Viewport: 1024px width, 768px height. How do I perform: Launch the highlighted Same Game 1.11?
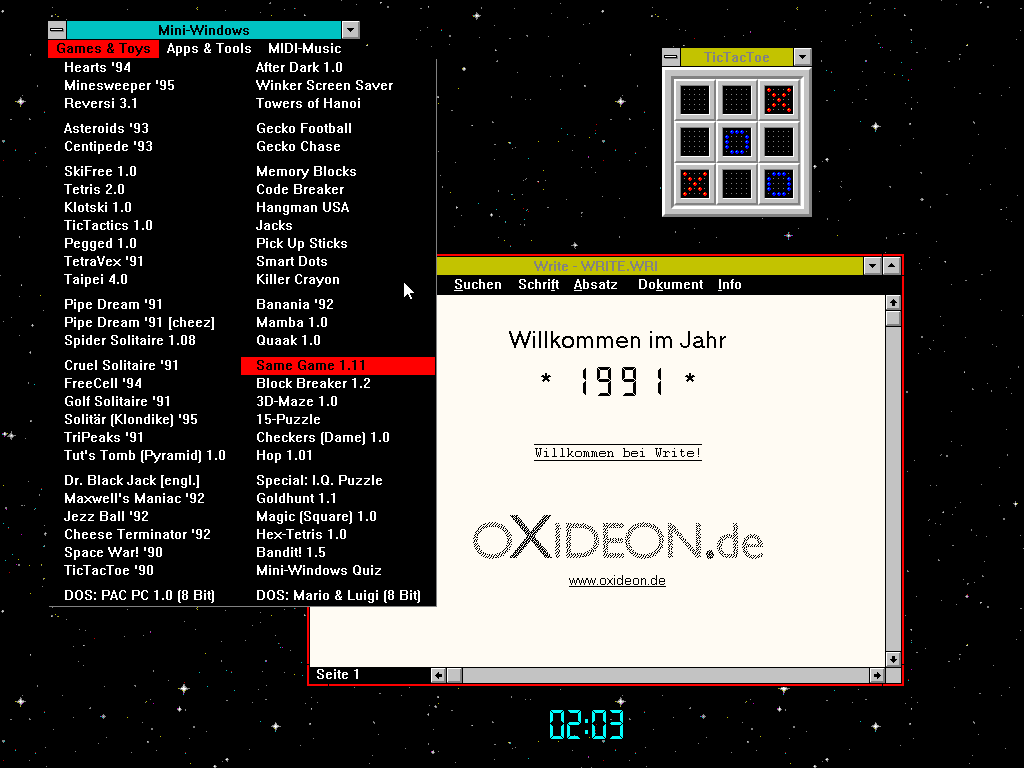point(338,366)
